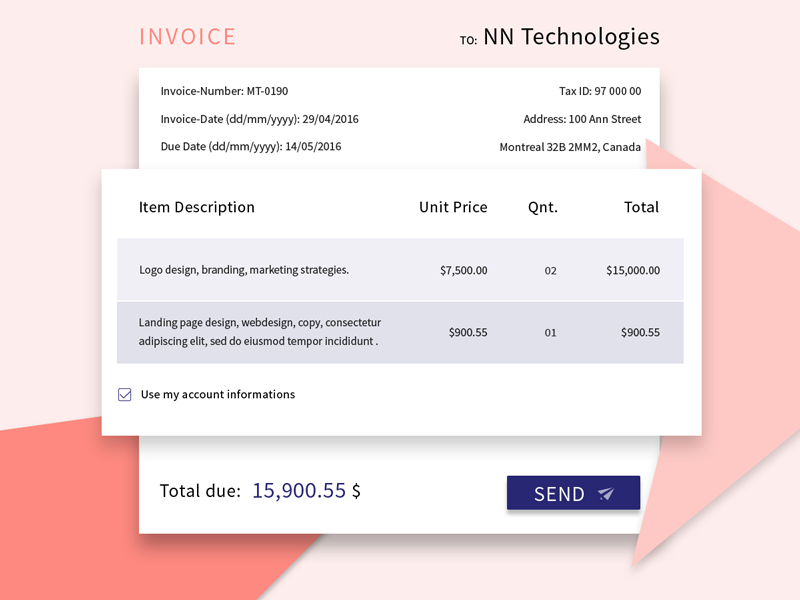800x600 pixels.
Task: Click the 15,900.55 total due amount
Action: pos(299,491)
